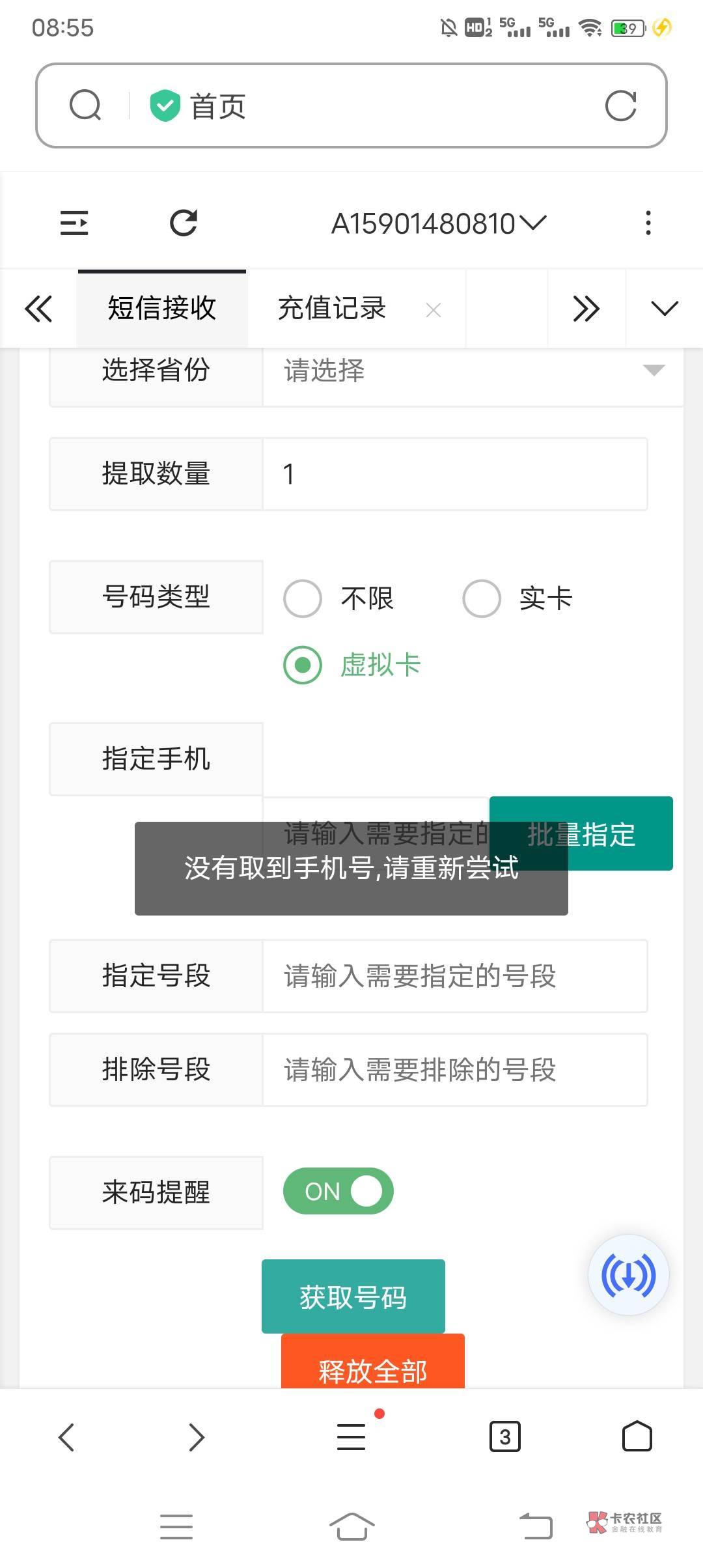The height and width of the screenshot is (1568, 703).
Task: Expand the 选择省份 province dropdown
Action: coord(472,371)
